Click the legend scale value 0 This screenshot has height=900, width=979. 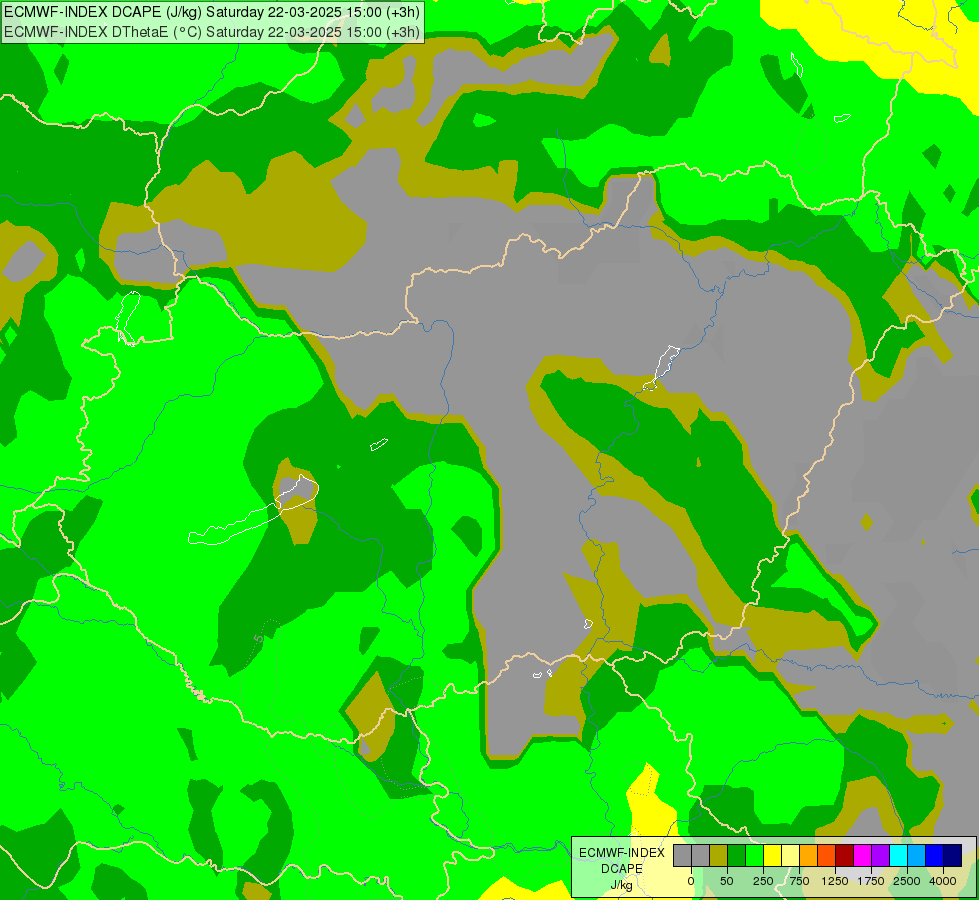(691, 881)
